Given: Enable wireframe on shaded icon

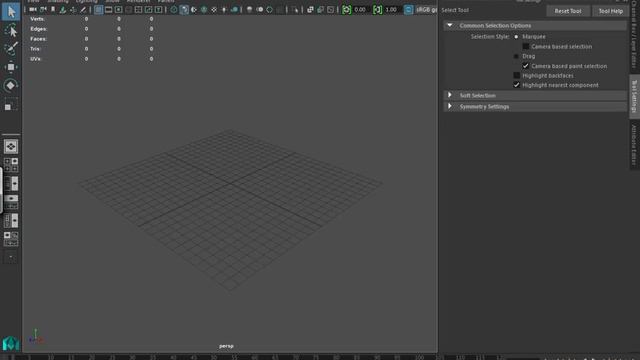Looking at the screenshot, I should (204, 9).
